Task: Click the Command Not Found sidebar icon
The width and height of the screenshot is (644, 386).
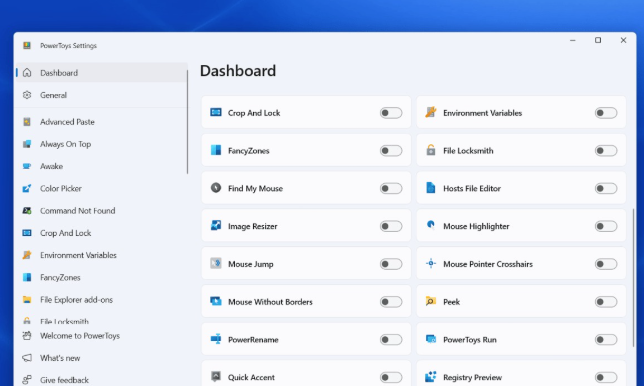Action: pyautogui.click(x=27, y=210)
